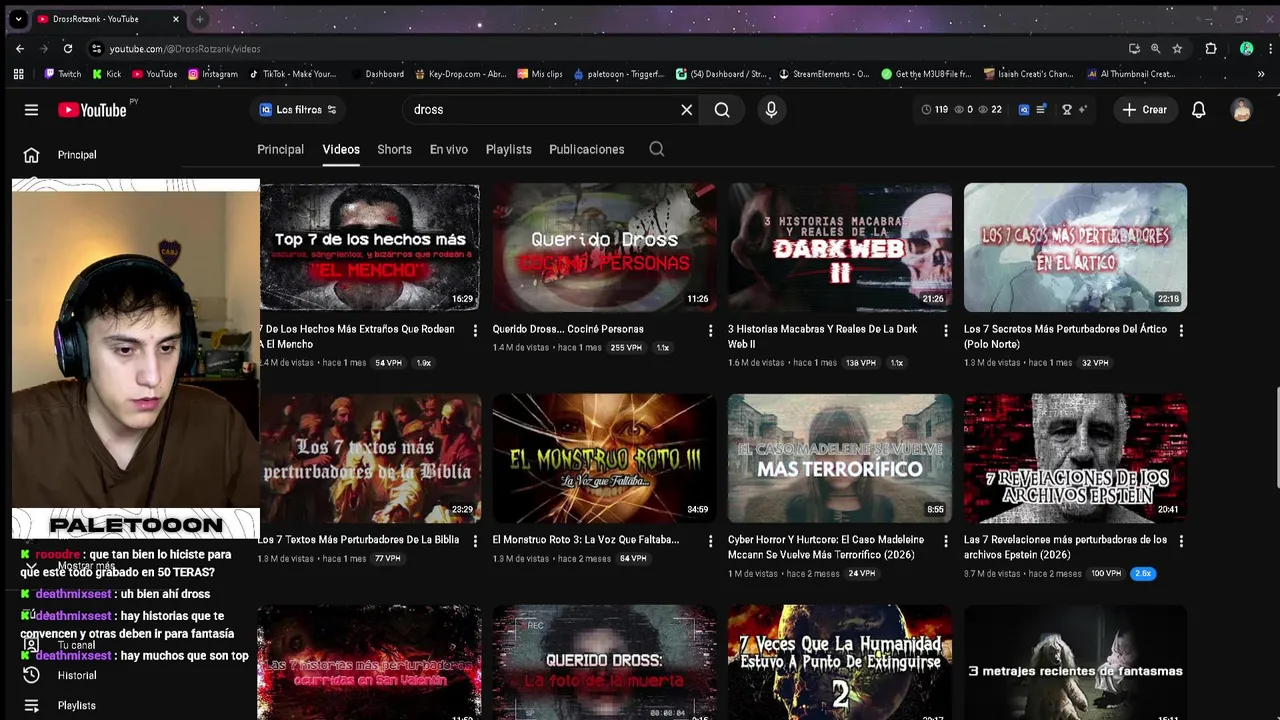The width and height of the screenshot is (1280, 720).
Task: Open the YouTube account avatar menu
Action: [x=1242, y=110]
